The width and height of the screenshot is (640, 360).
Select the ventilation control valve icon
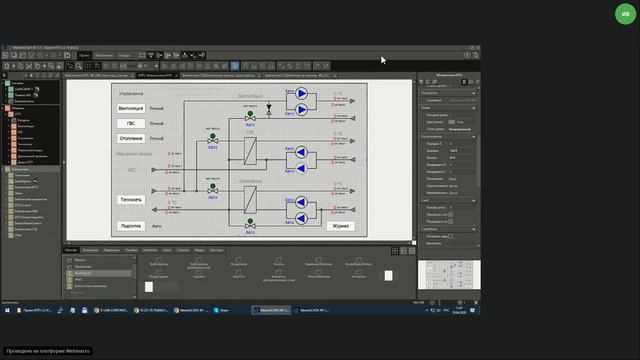250,116
